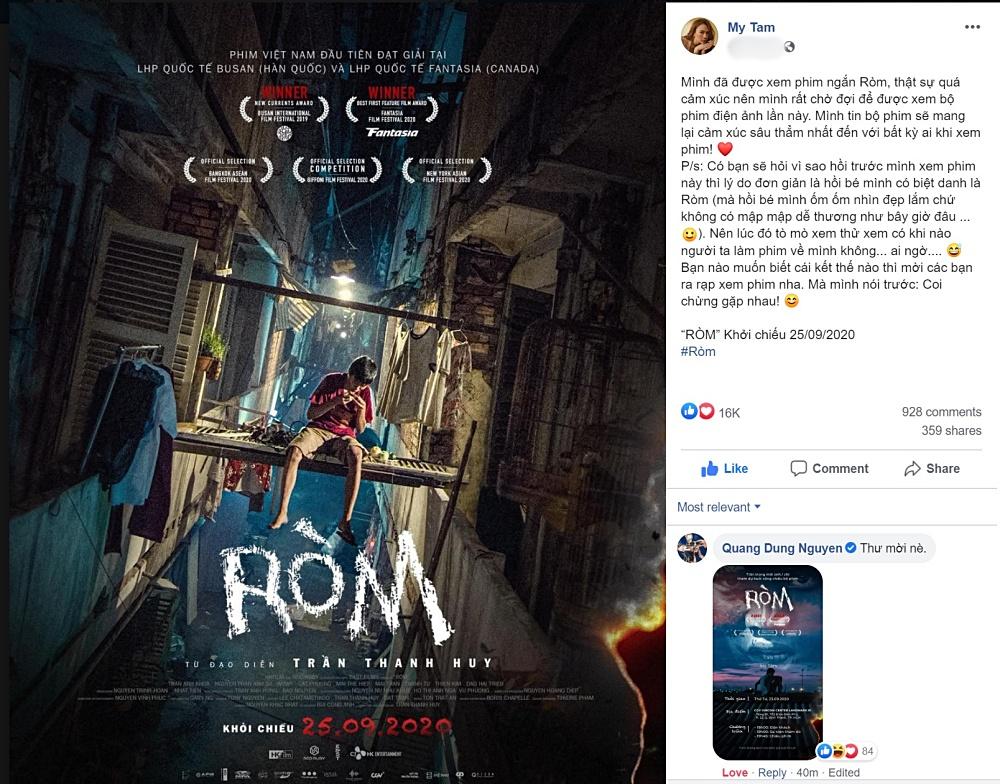Click Quang Dung Nguyen's comment avatar
The height and width of the screenshot is (784, 1000).
pos(692,548)
